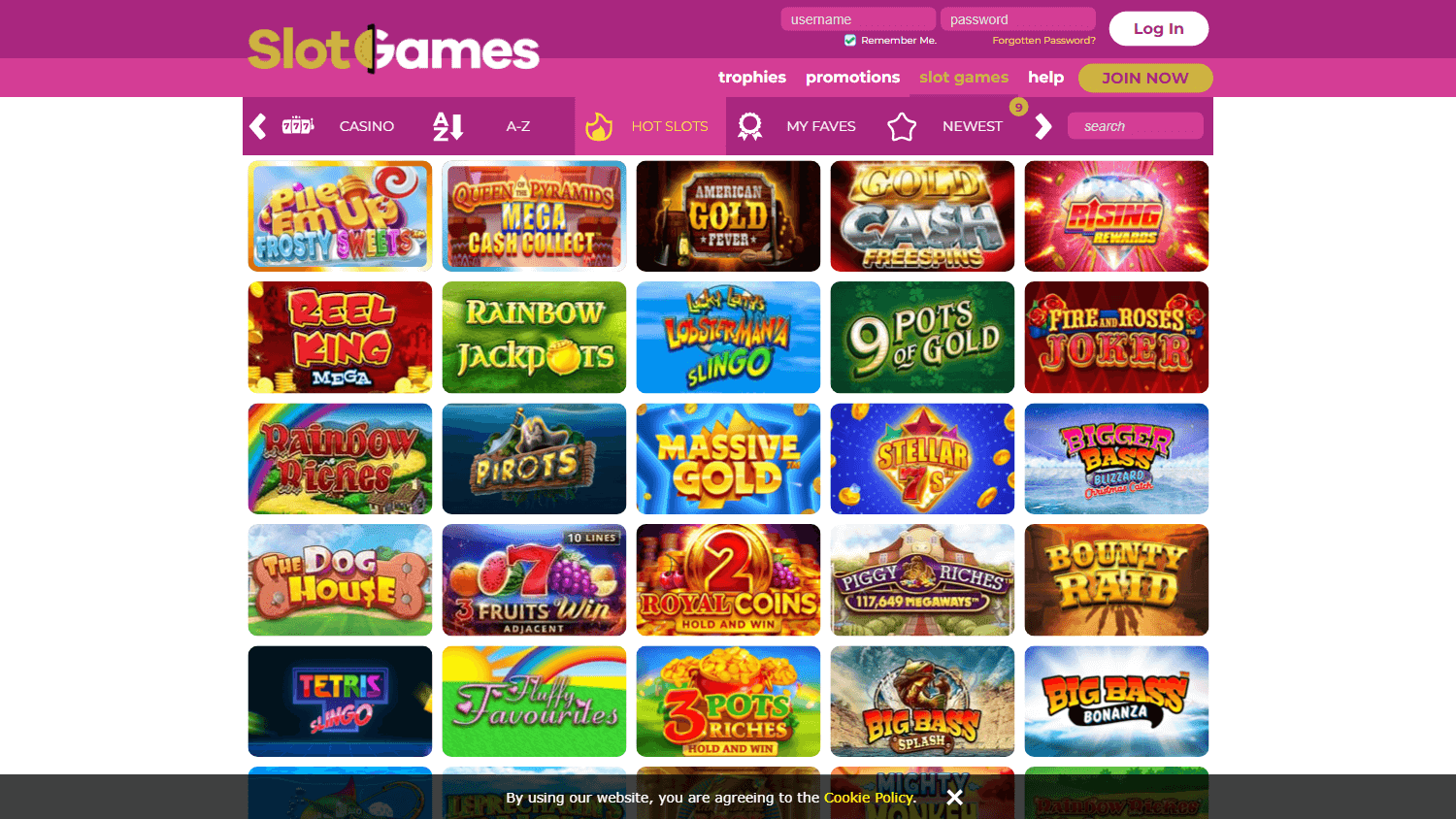Image resolution: width=1456 pixels, height=819 pixels.
Task: Click the notification badge showing 9
Action: [1018, 107]
